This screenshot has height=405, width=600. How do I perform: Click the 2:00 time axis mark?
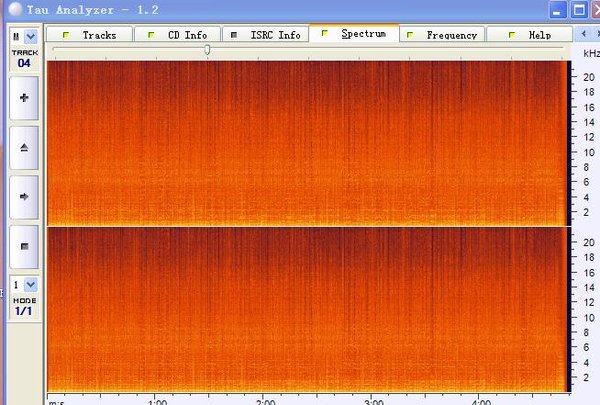[x=266, y=402]
